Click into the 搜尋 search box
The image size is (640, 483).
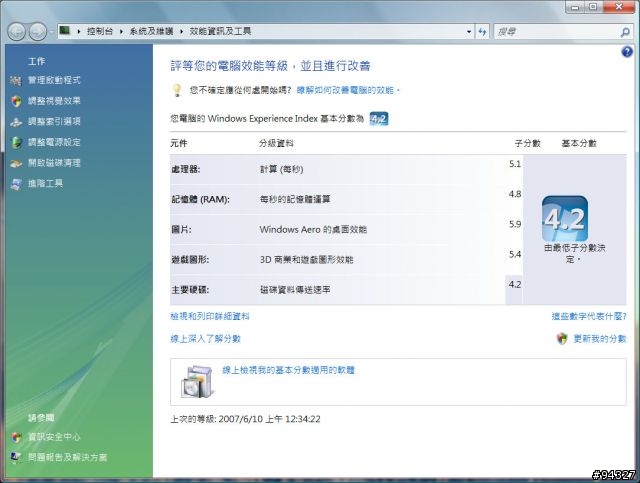coord(557,31)
